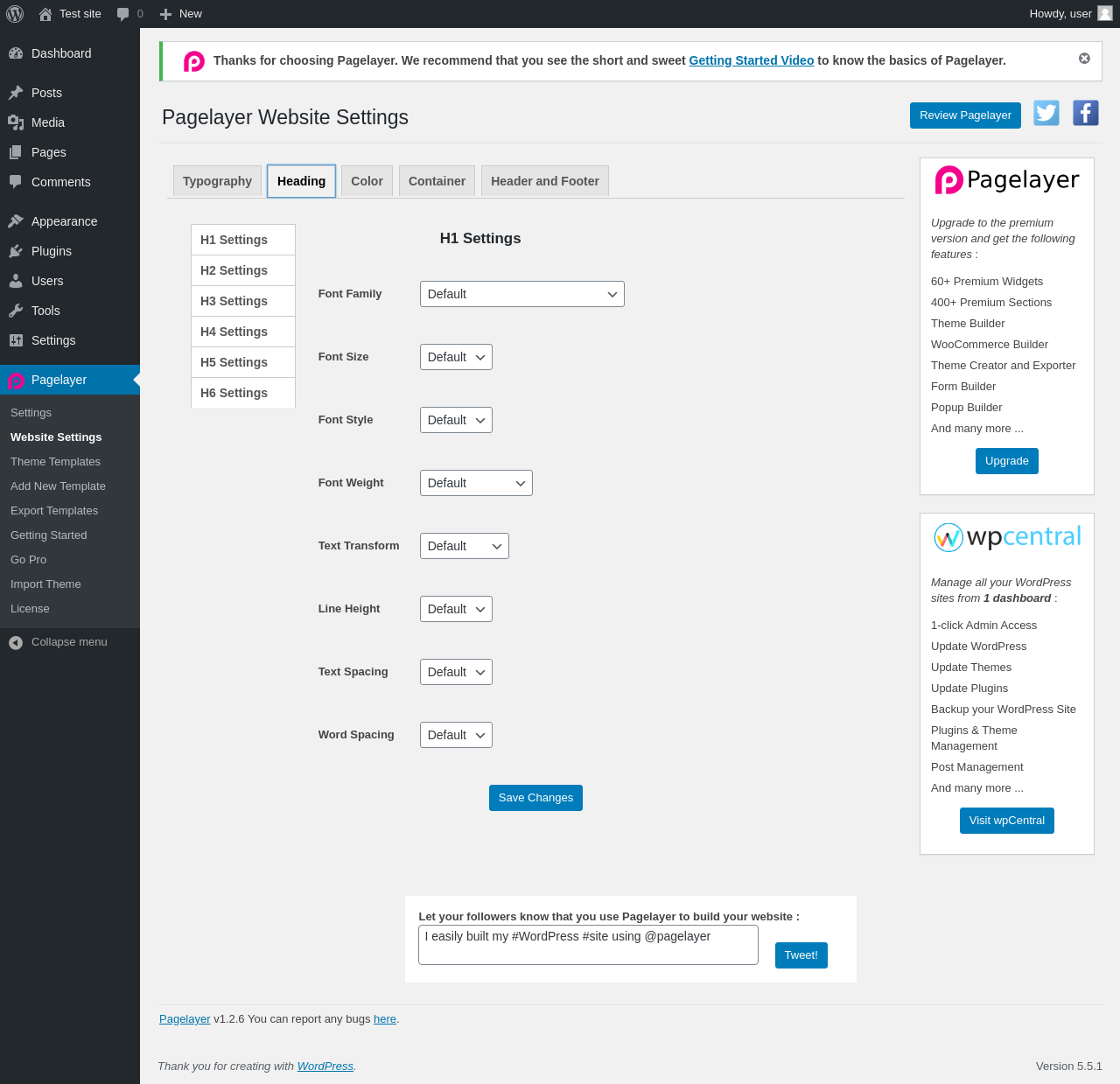Switch to the Container tab

pyautogui.click(x=437, y=181)
